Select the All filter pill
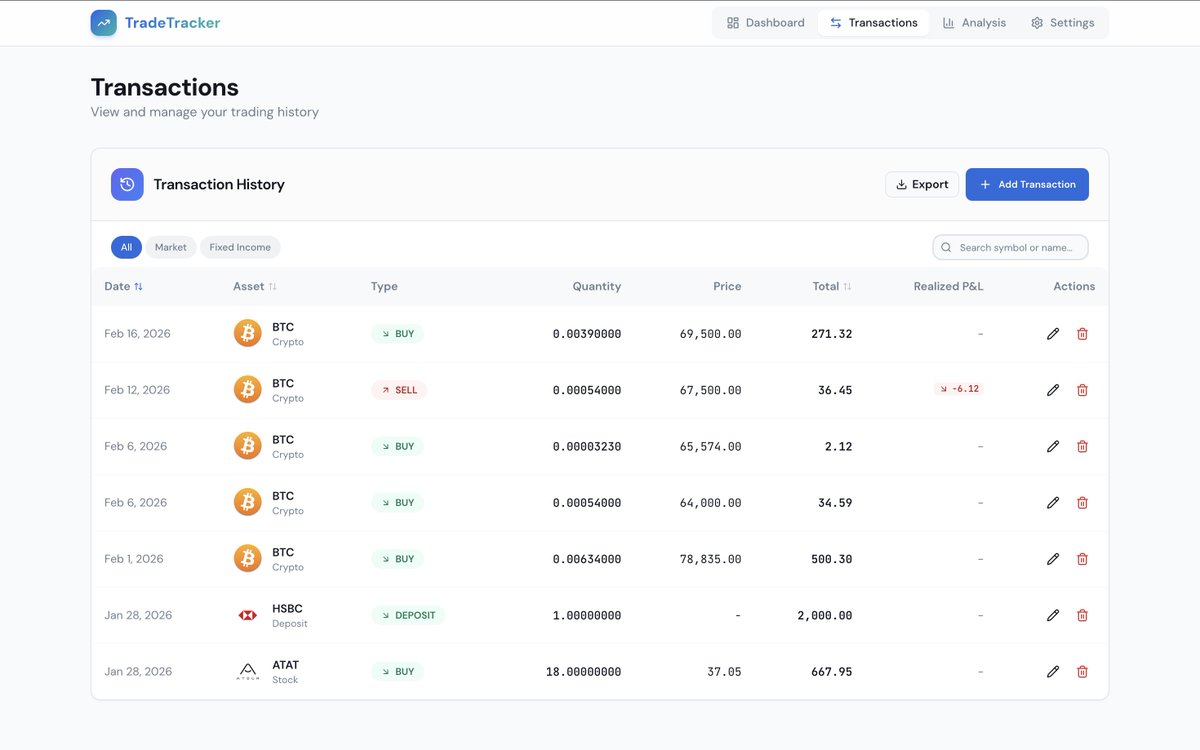Screen dimensions: 1200x750 pos(126,247)
